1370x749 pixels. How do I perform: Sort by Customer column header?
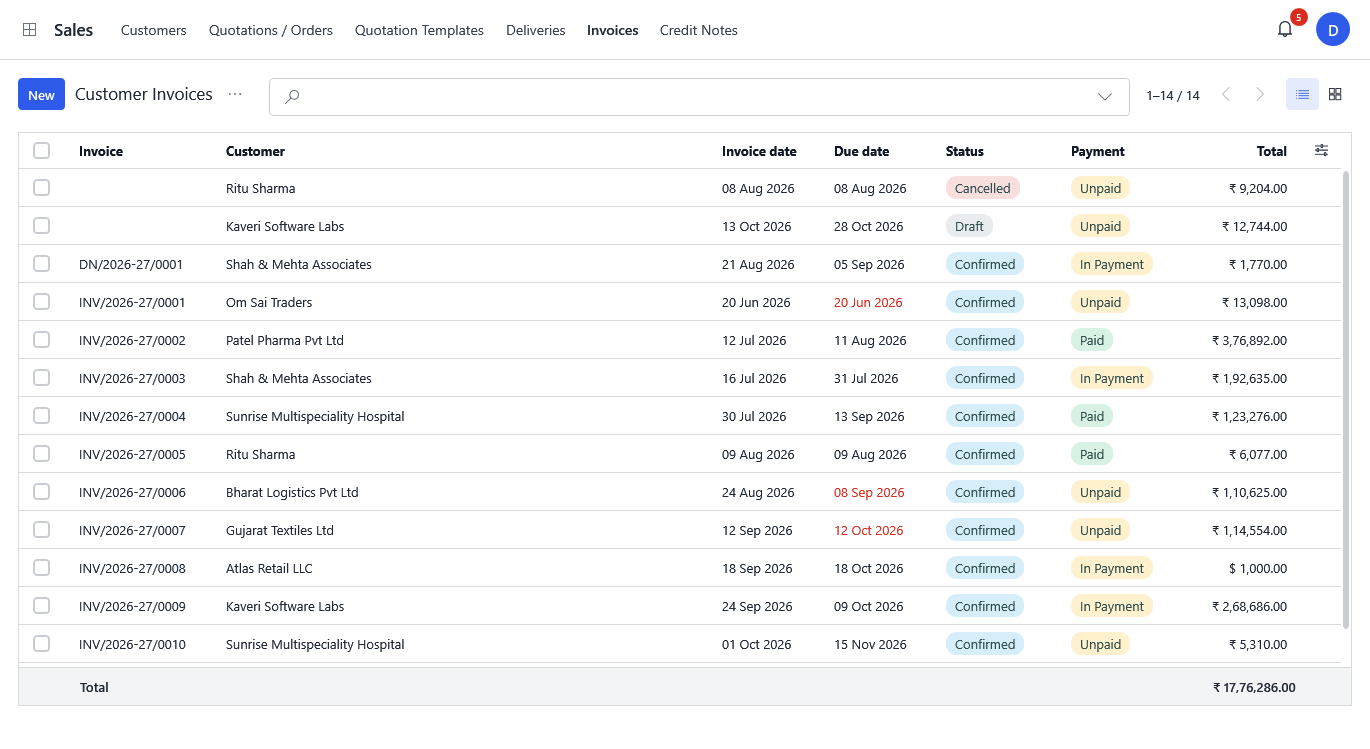click(255, 152)
